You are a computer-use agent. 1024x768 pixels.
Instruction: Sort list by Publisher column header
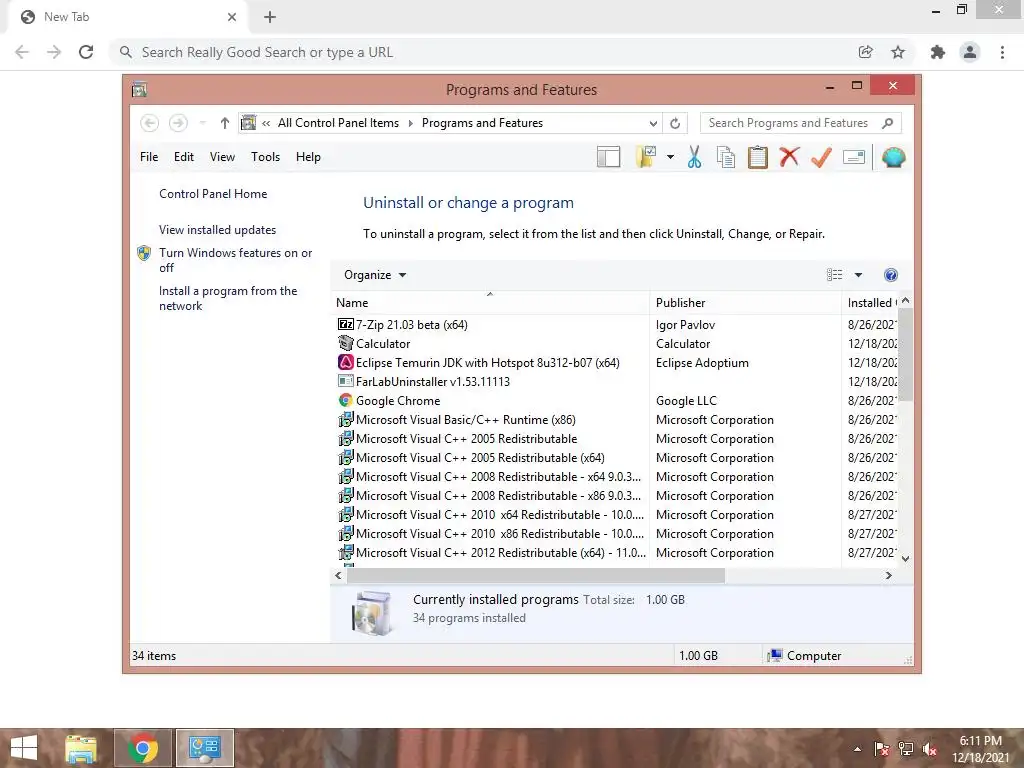(746, 303)
